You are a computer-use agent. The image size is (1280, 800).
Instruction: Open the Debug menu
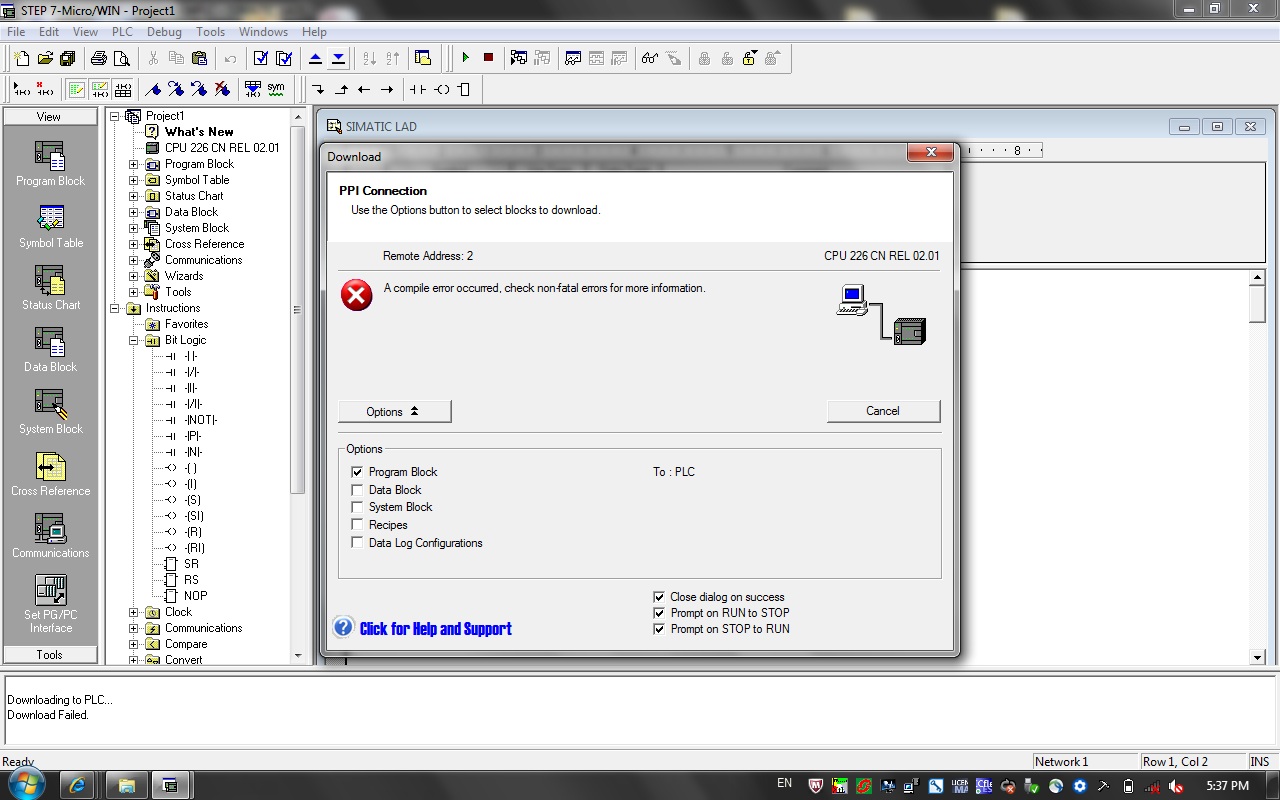click(164, 32)
